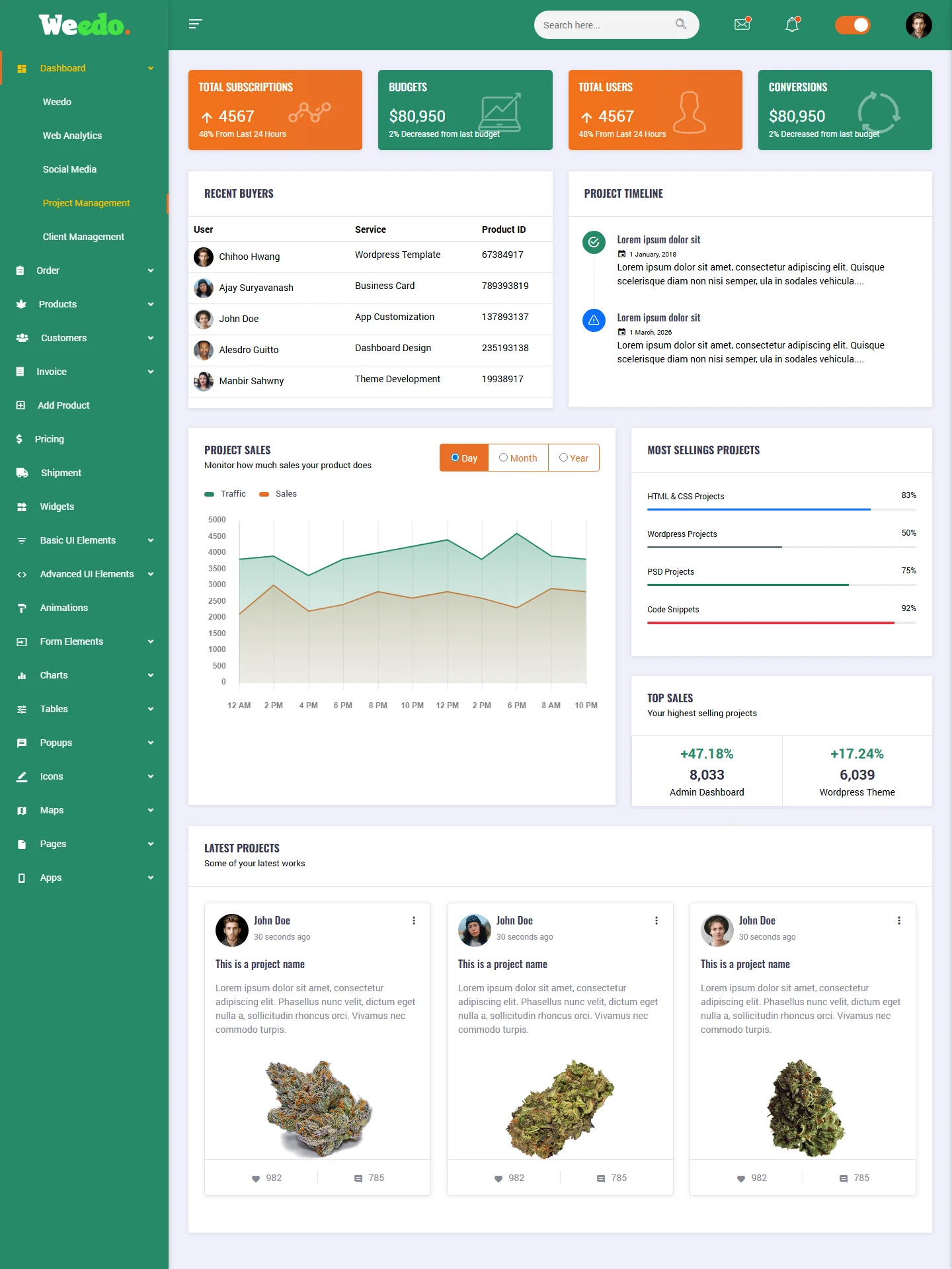Open first timeline entry Lorem ipsum title
This screenshot has height=1269, width=952.
(658, 239)
